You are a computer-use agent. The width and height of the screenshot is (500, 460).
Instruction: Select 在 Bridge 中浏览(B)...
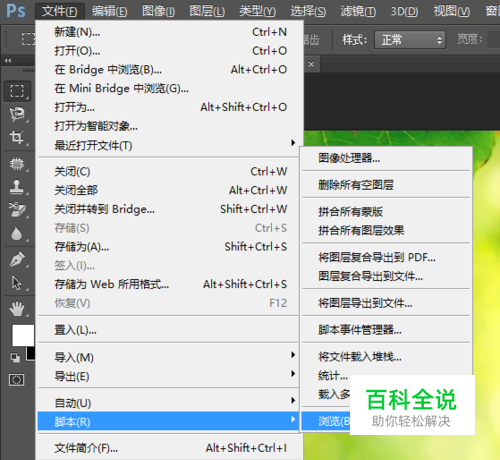tap(170, 69)
